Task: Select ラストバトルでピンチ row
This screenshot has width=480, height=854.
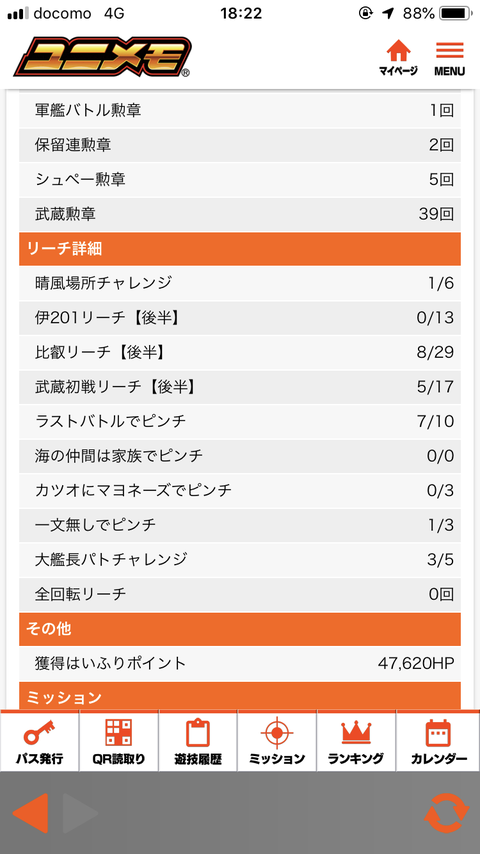Action: [x=240, y=422]
